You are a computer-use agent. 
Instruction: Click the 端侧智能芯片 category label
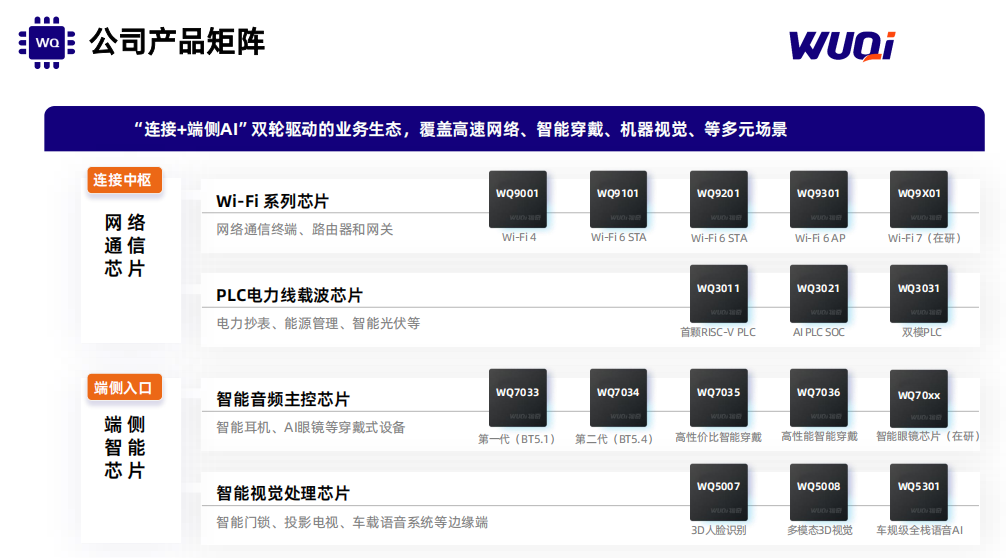125,448
